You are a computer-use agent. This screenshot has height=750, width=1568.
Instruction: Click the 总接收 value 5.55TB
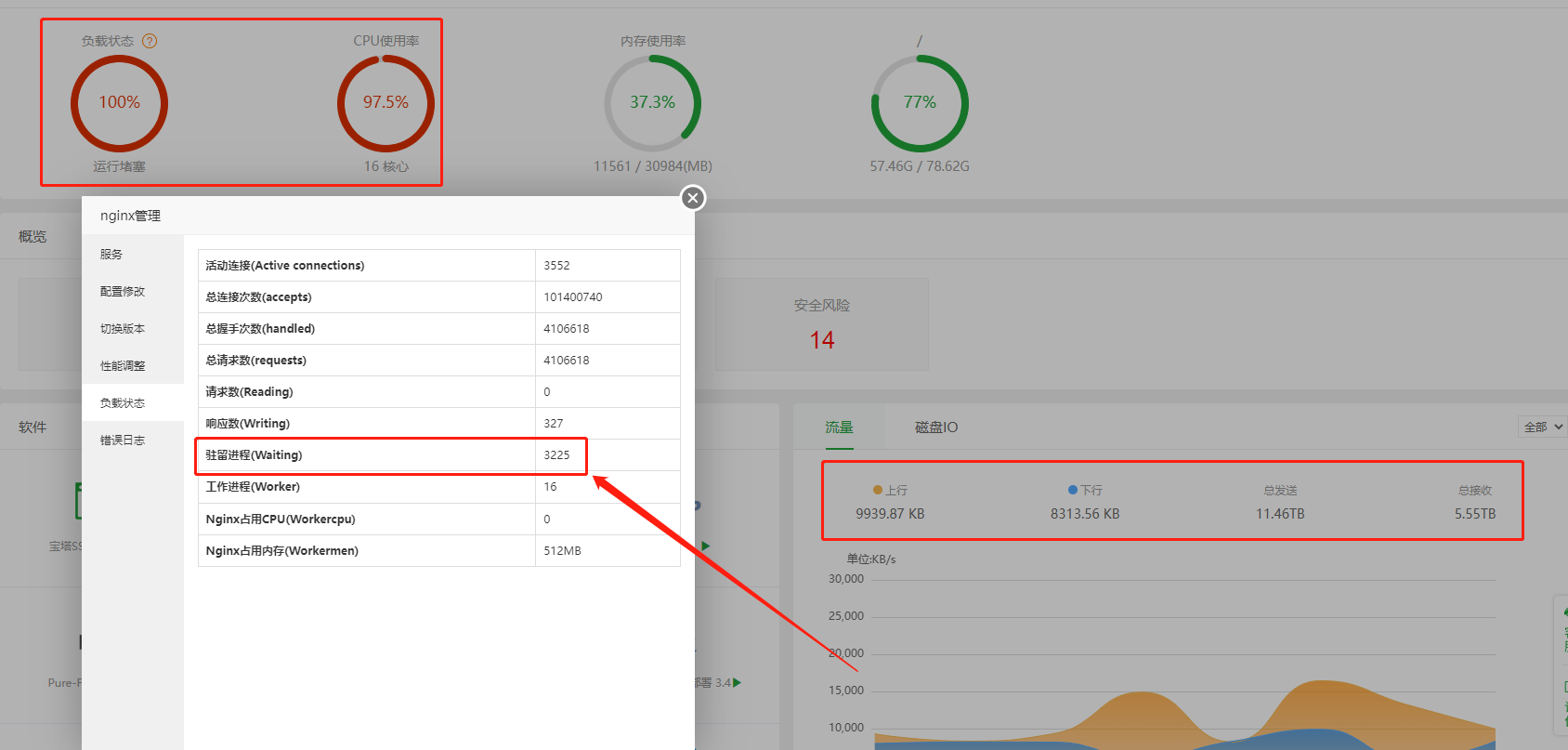1475,514
